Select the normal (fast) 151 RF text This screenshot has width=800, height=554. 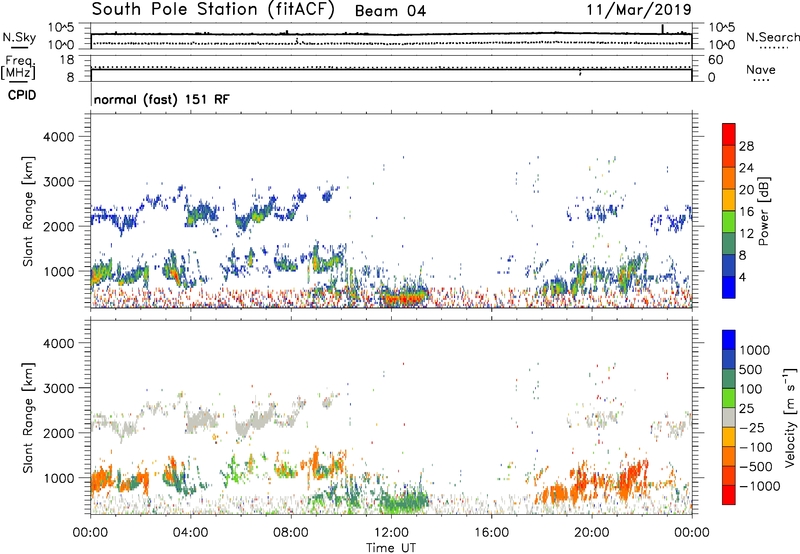[x=162, y=99]
